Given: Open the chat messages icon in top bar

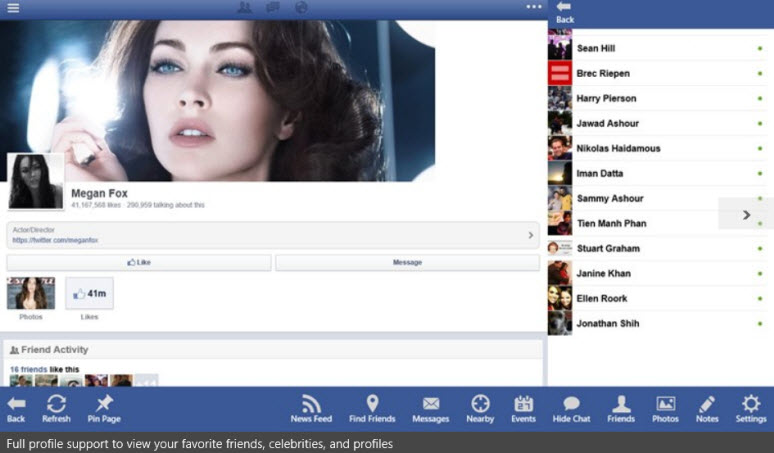Looking at the screenshot, I should 273,7.
